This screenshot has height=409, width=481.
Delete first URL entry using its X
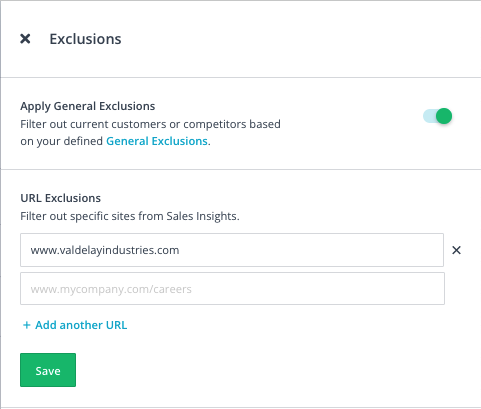pyautogui.click(x=456, y=250)
